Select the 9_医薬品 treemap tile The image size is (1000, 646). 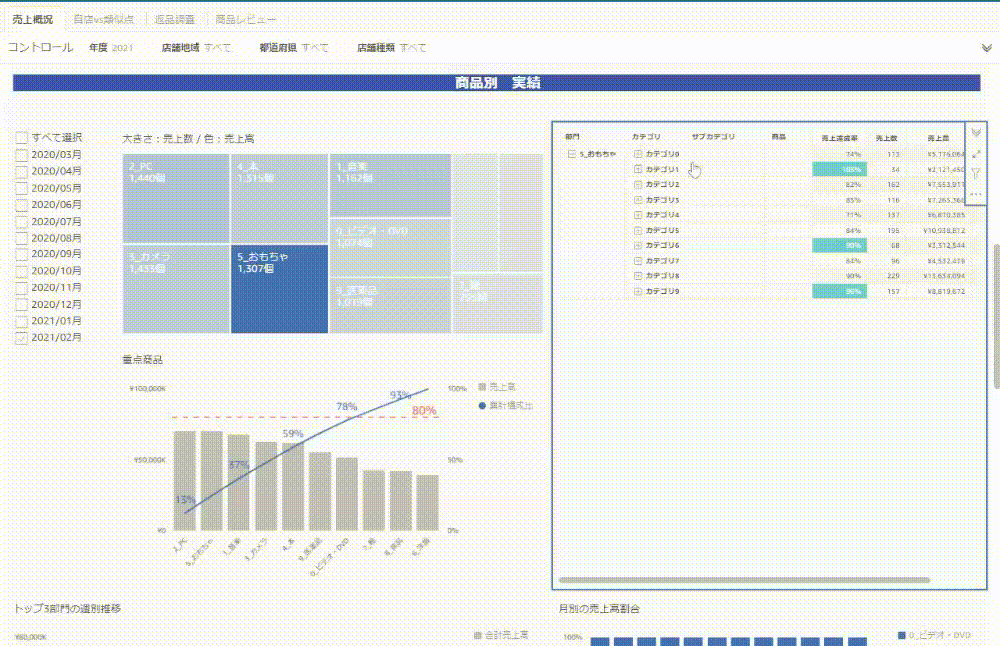pos(390,305)
